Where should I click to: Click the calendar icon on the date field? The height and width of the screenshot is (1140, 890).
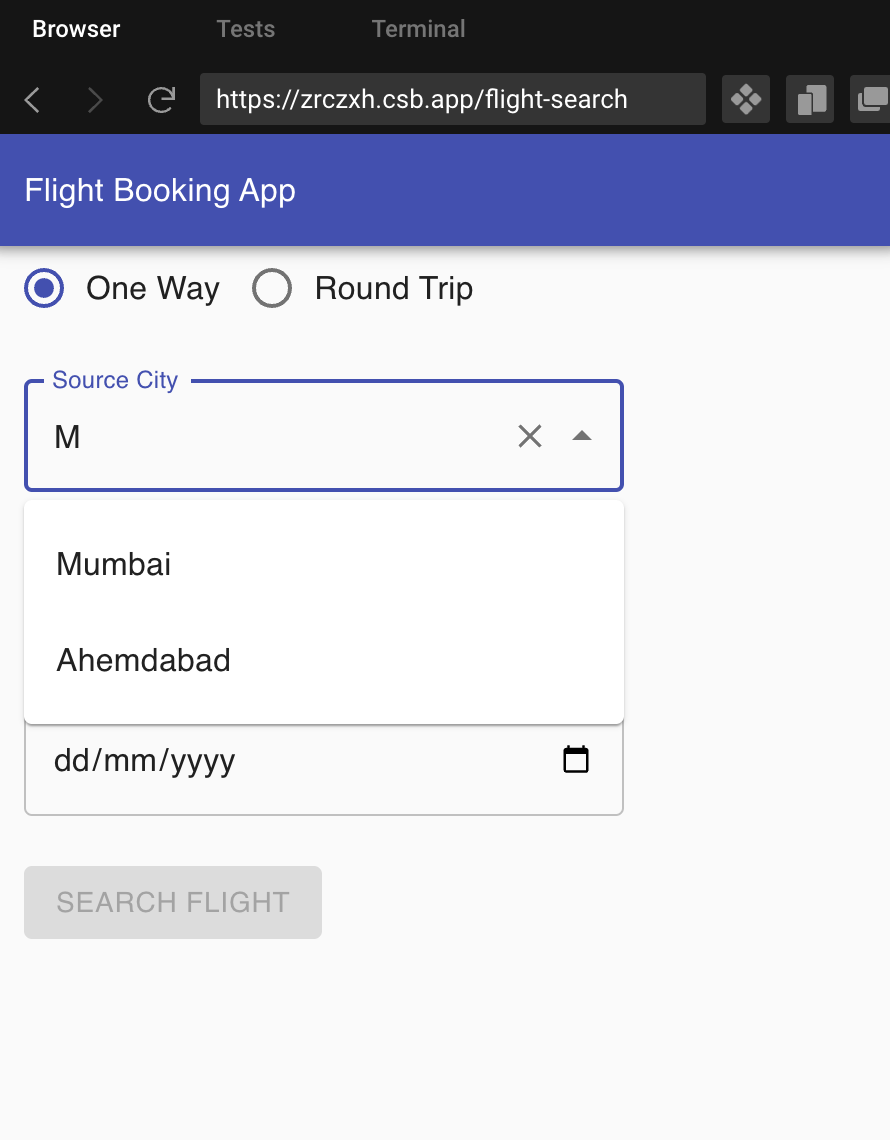(x=575, y=759)
